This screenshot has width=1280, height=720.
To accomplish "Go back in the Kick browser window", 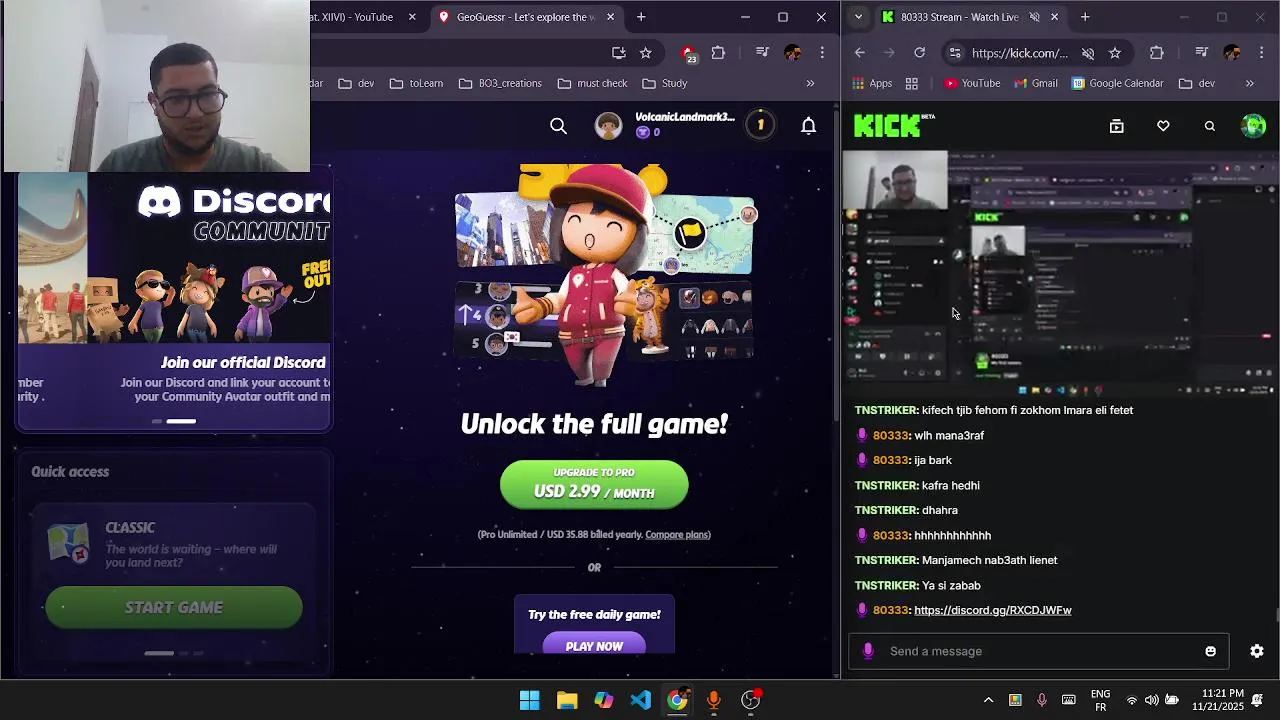I will pos(860,53).
